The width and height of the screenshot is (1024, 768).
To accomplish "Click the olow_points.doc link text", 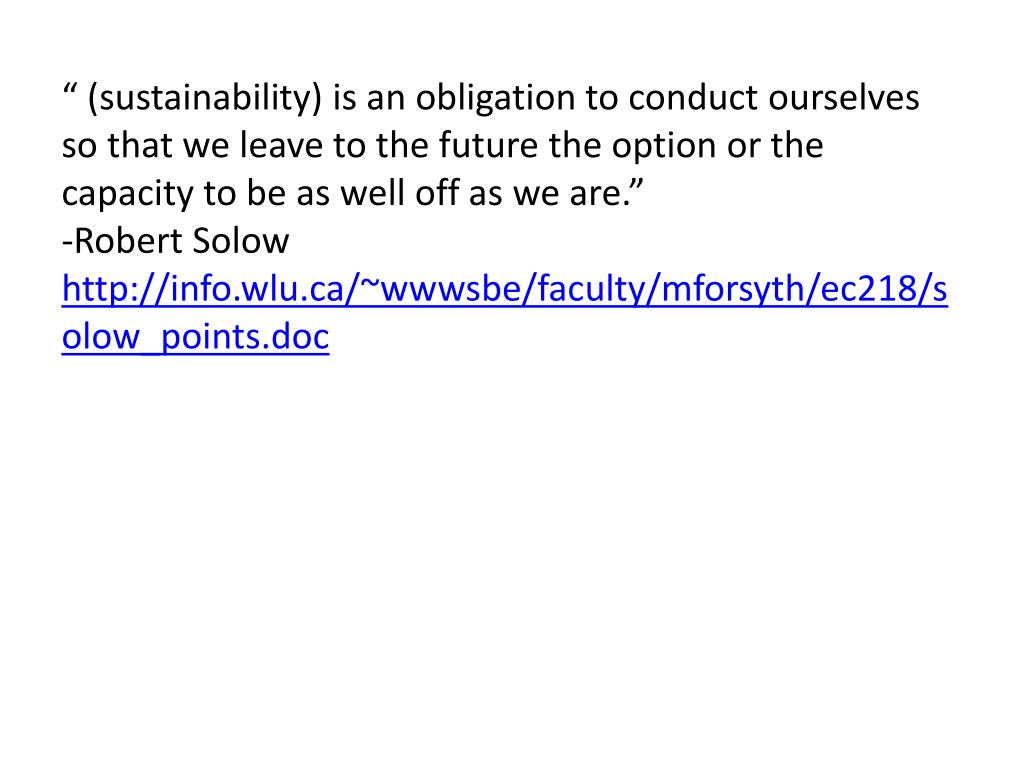I will click(195, 337).
